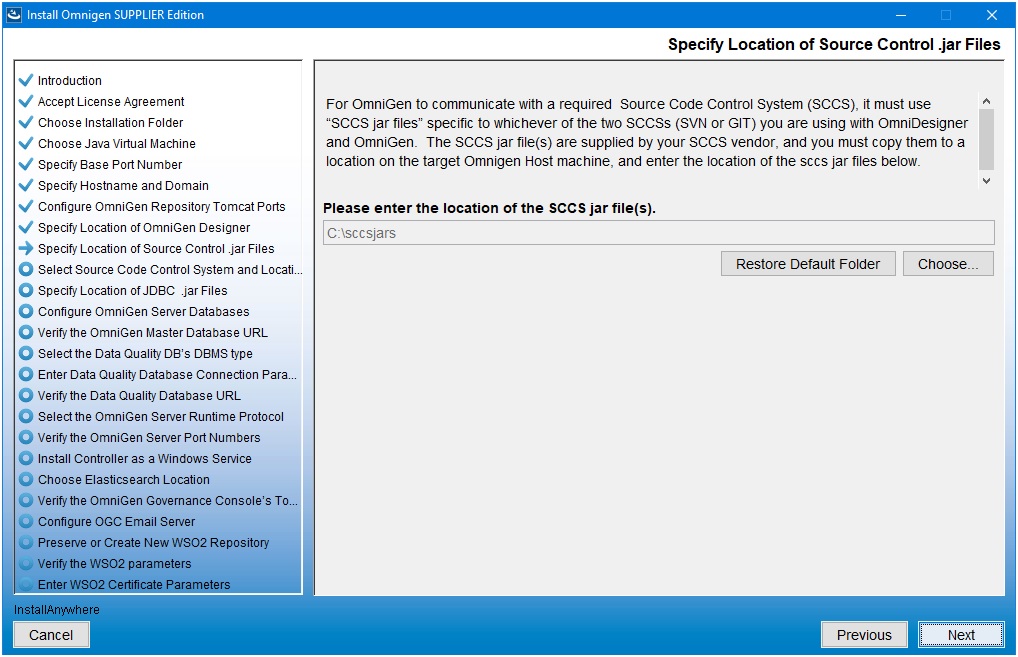Click checkmark beside Specify Location of OmniGen Designer

tap(26, 227)
